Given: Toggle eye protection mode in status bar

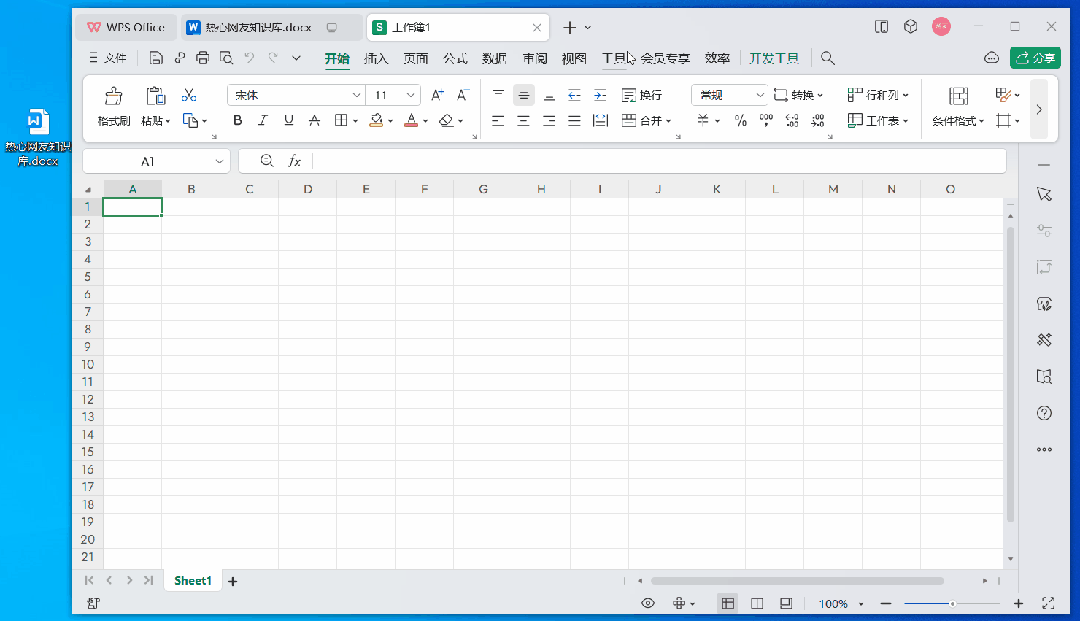Looking at the screenshot, I should tap(648, 603).
